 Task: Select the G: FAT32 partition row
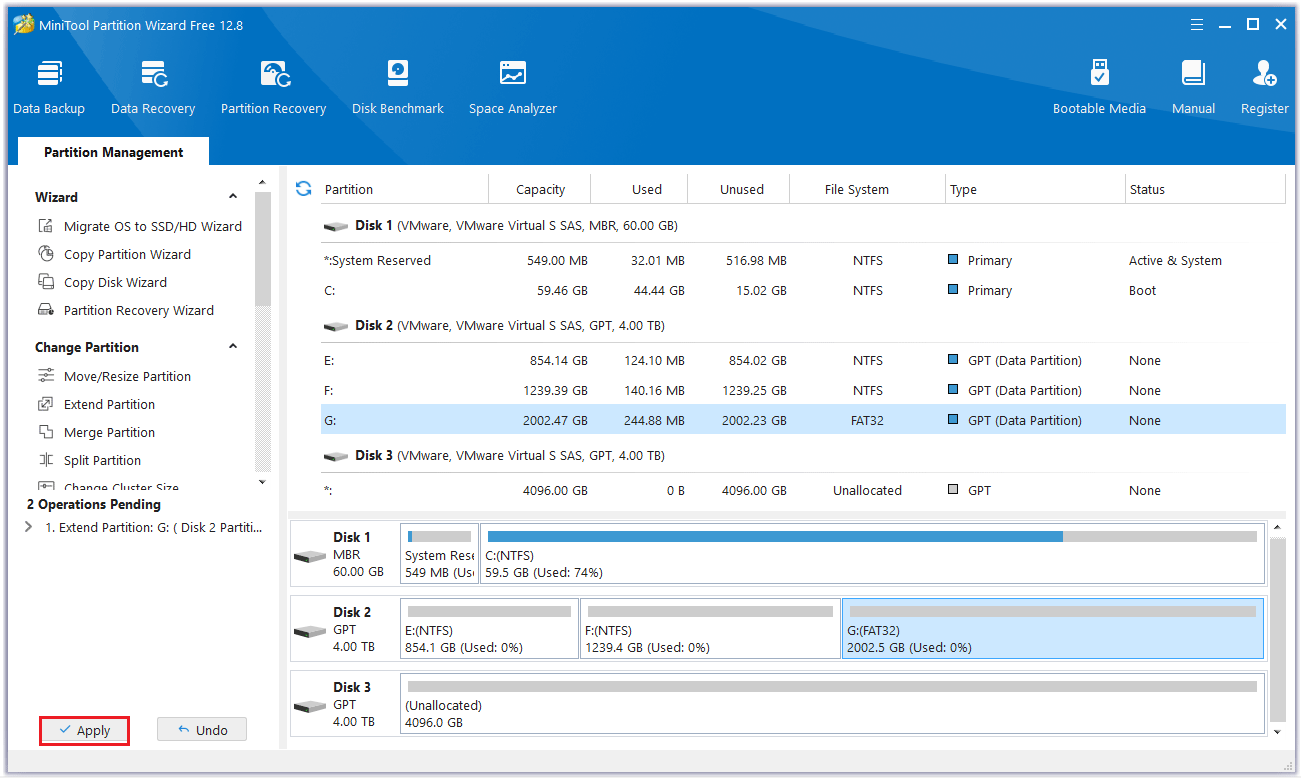coord(803,420)
